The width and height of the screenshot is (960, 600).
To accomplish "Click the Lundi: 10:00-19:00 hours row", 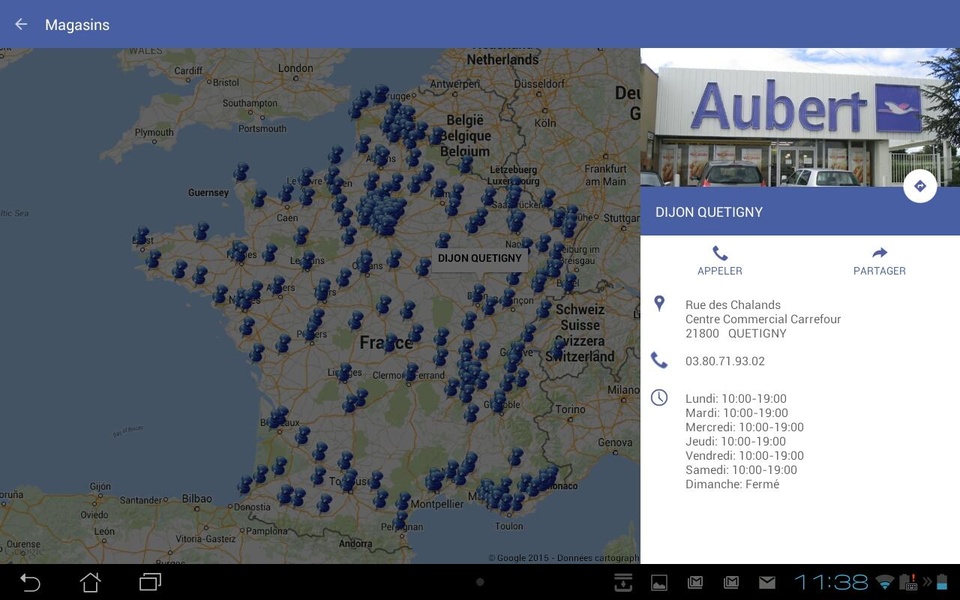I will point(736,399).
